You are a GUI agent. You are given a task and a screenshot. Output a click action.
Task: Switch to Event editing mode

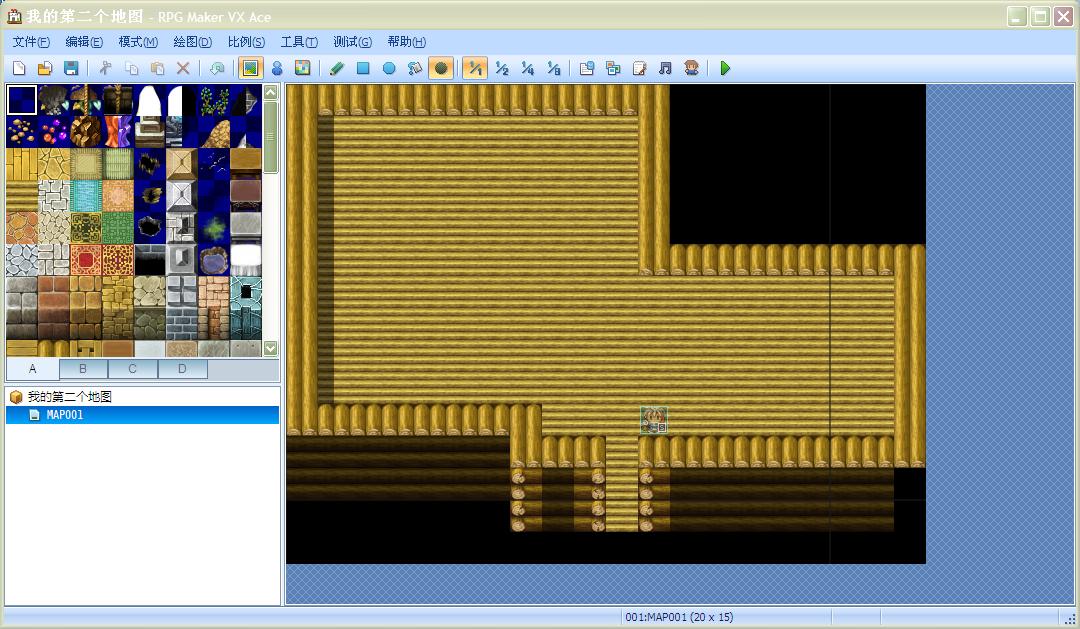click(277, 68)
